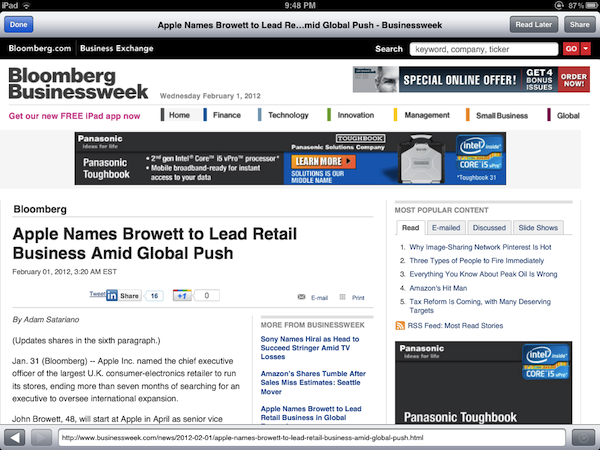Click the LinkedIn share count 16
The height and width of the screenshot is (450, 600).
click(x=154, y=296)
